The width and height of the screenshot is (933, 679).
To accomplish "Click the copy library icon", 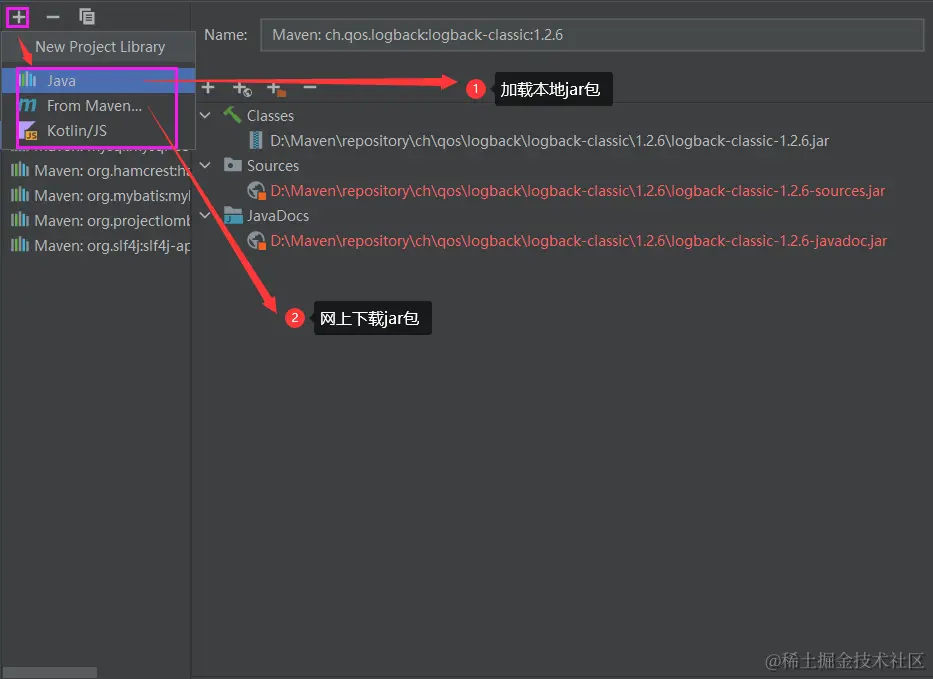I will (87, 17).
